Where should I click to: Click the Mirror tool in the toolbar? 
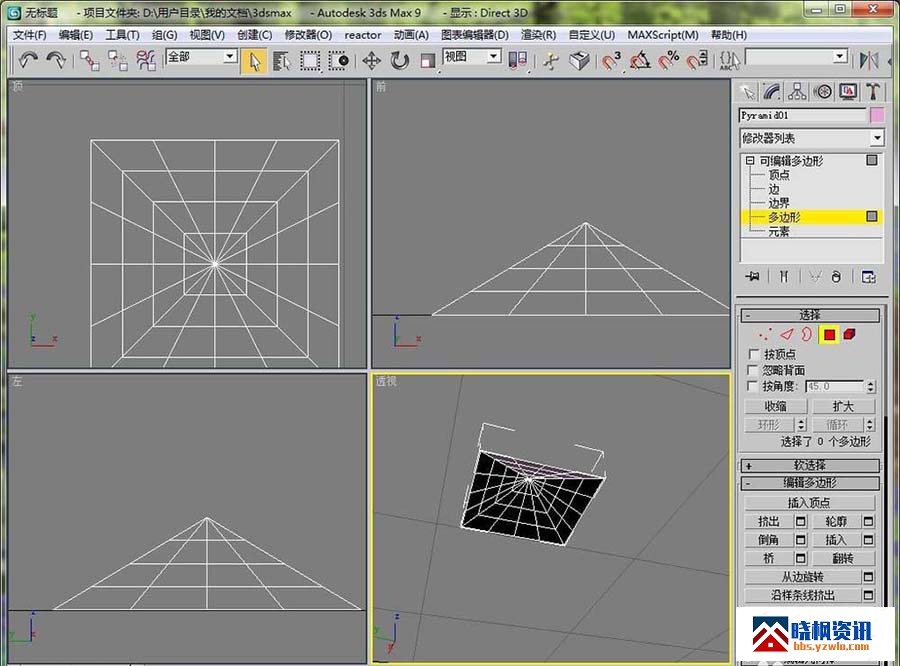868,61
